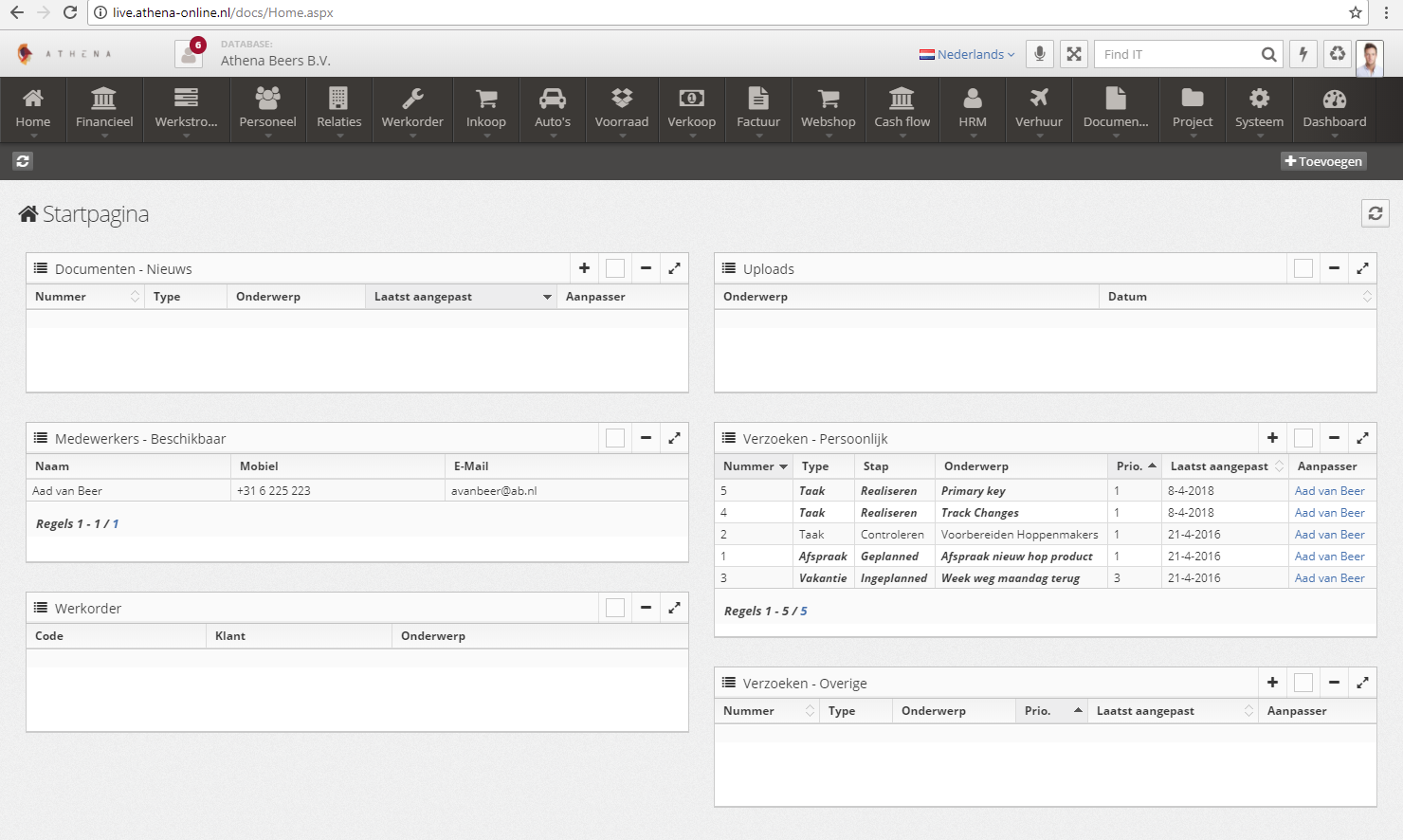Open the HRM module
Screen dimensions: 1403x840
pos(973,110)
